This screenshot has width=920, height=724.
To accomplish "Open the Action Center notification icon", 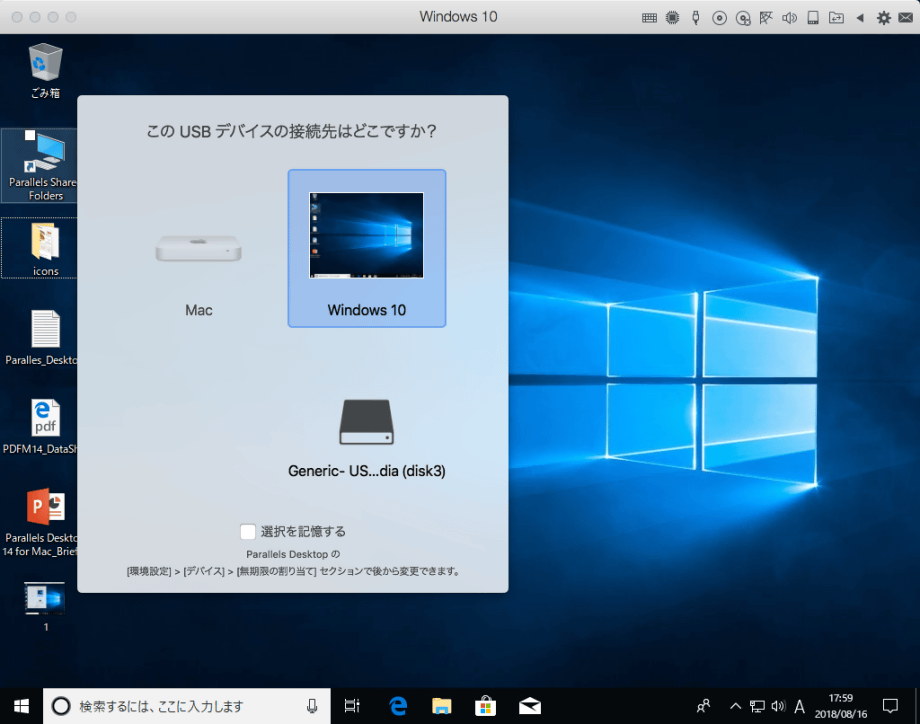I will [890, 706].
